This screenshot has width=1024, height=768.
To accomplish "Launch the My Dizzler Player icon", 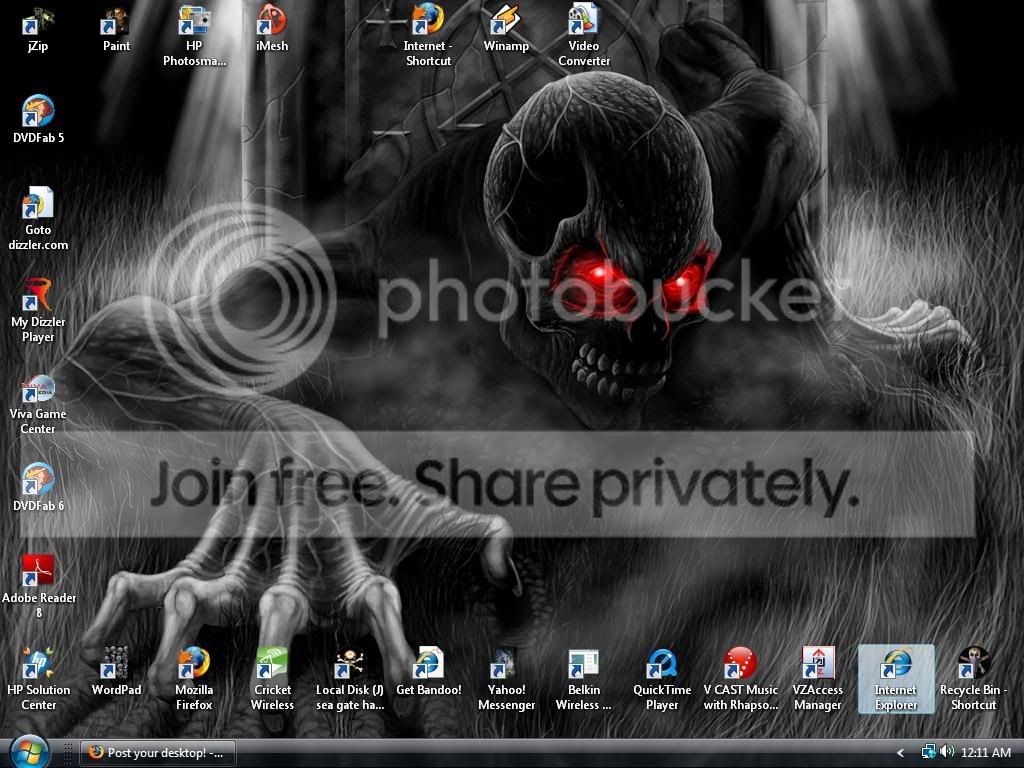I will tap(38, 311).
